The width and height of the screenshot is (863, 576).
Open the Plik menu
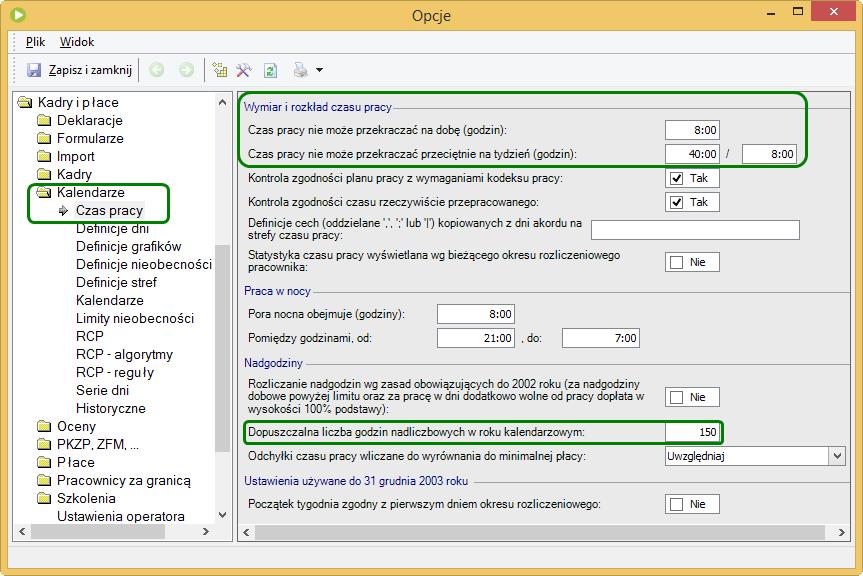click(x=35, y=42)
